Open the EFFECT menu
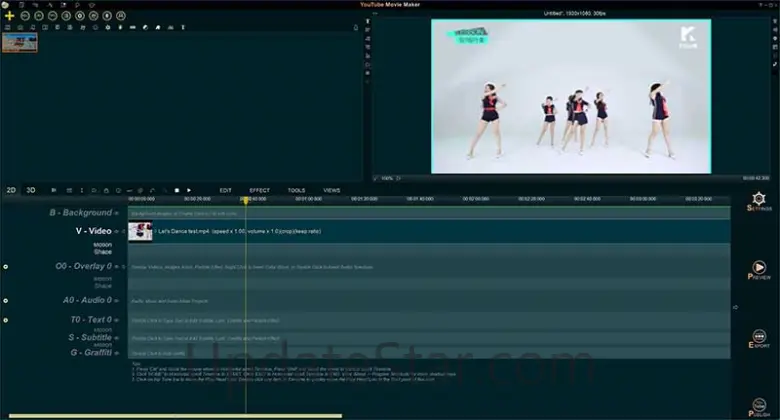Viewport: 780px width, 420px height. click(259, 190)
